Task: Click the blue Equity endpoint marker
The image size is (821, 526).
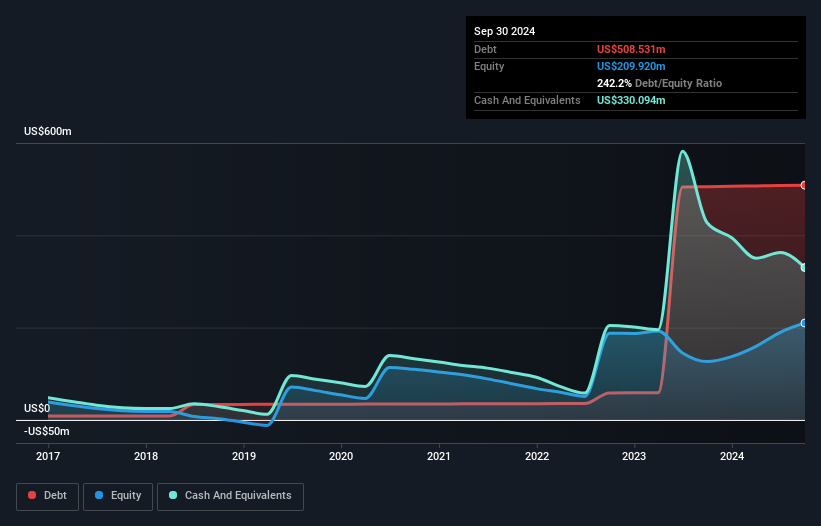Action: tap(804, 323)
